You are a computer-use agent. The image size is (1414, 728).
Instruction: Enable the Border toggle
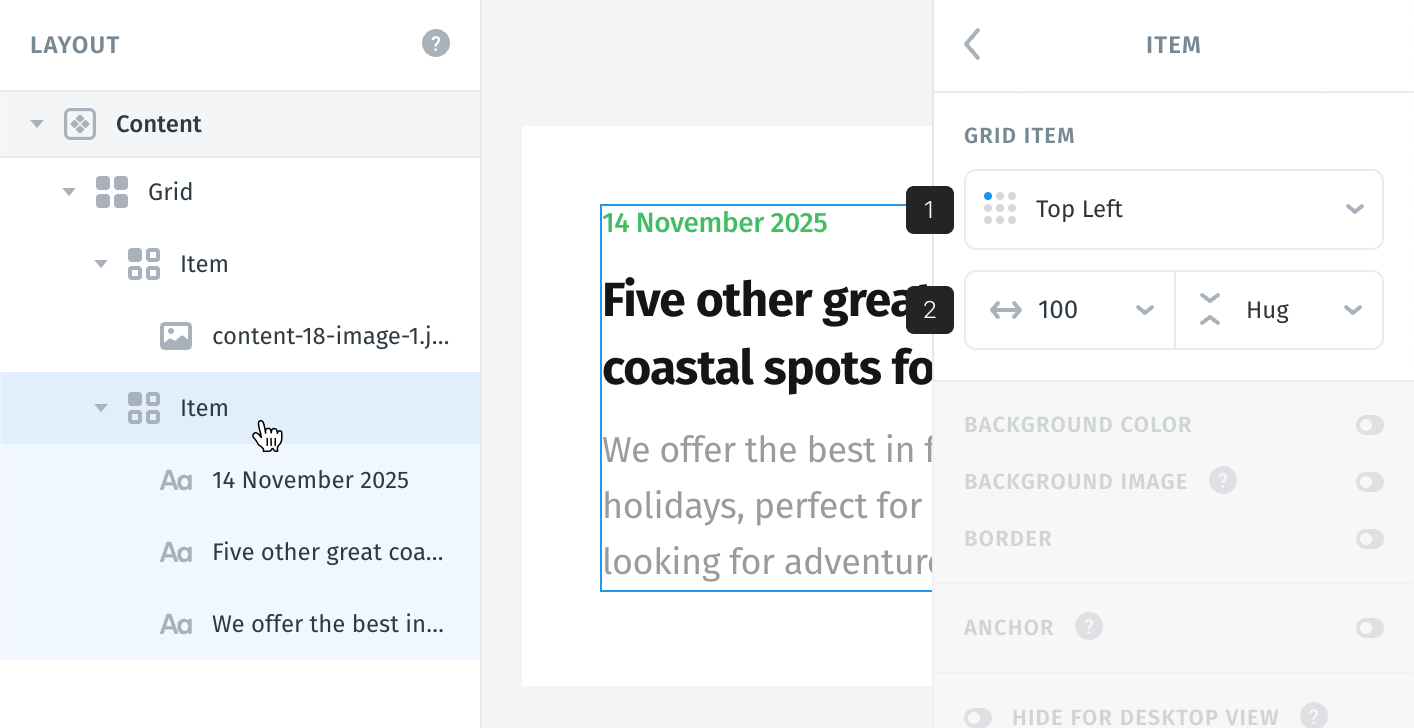click(x=1370, y=539)
